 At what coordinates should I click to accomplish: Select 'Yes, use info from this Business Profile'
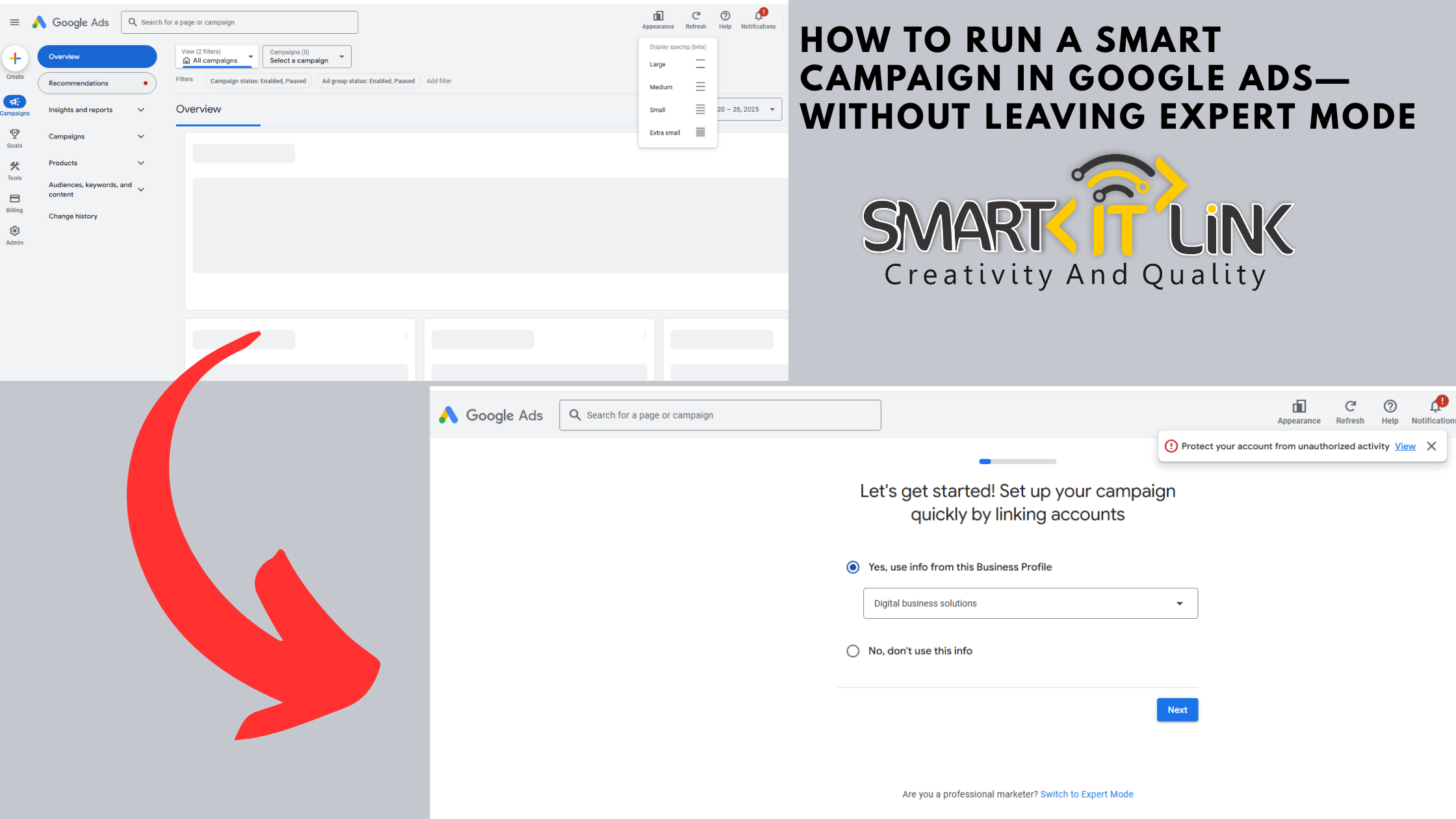click(x=853, y=567)
